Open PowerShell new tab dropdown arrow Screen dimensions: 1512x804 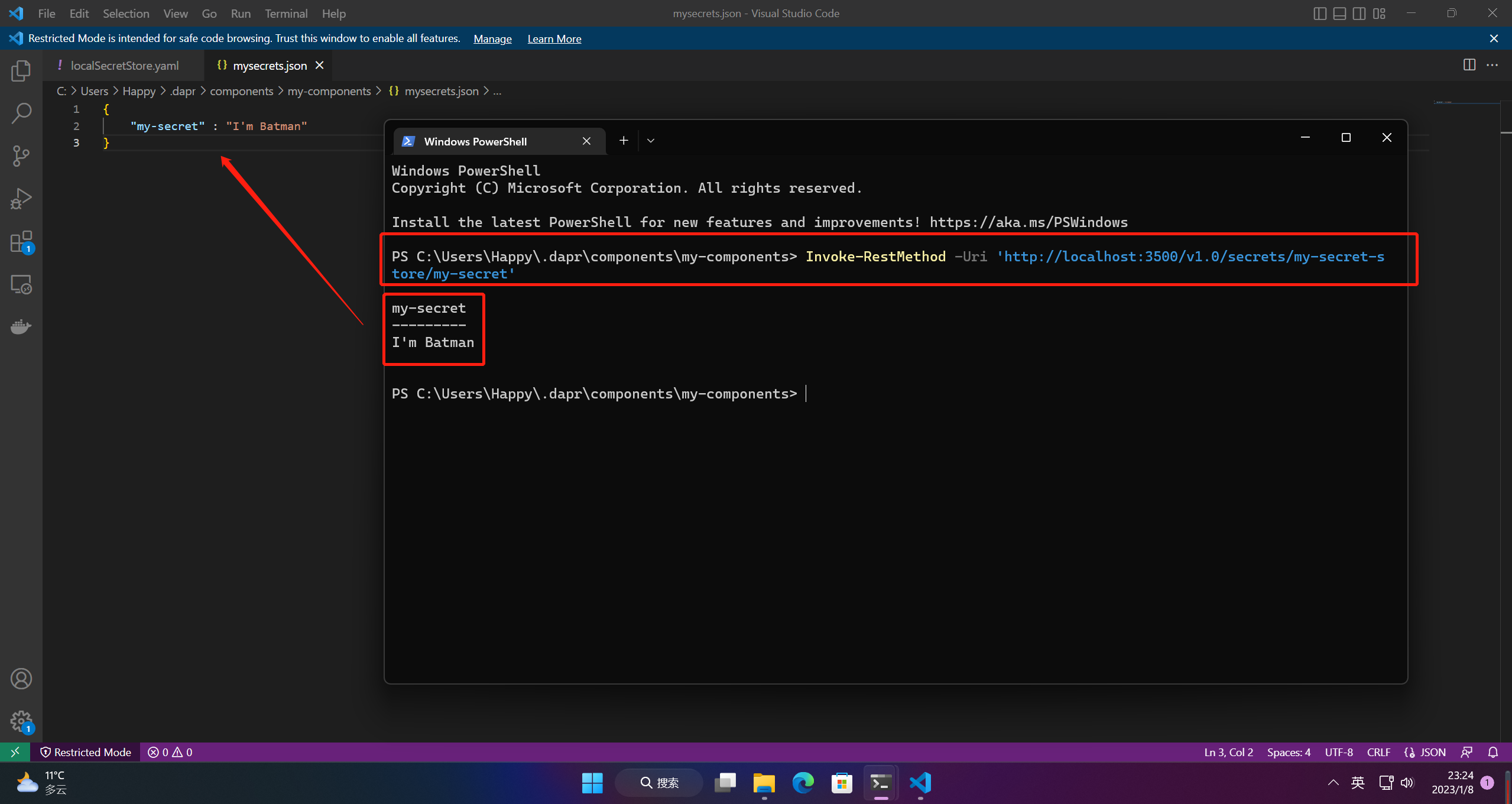651,141
